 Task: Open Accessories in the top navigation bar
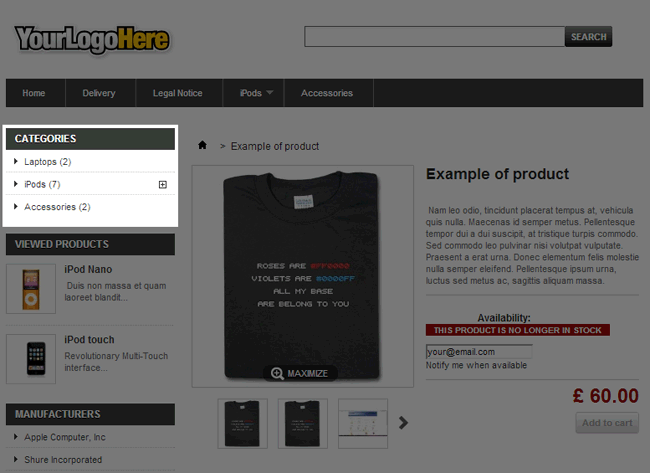click(x=327, y=93)
